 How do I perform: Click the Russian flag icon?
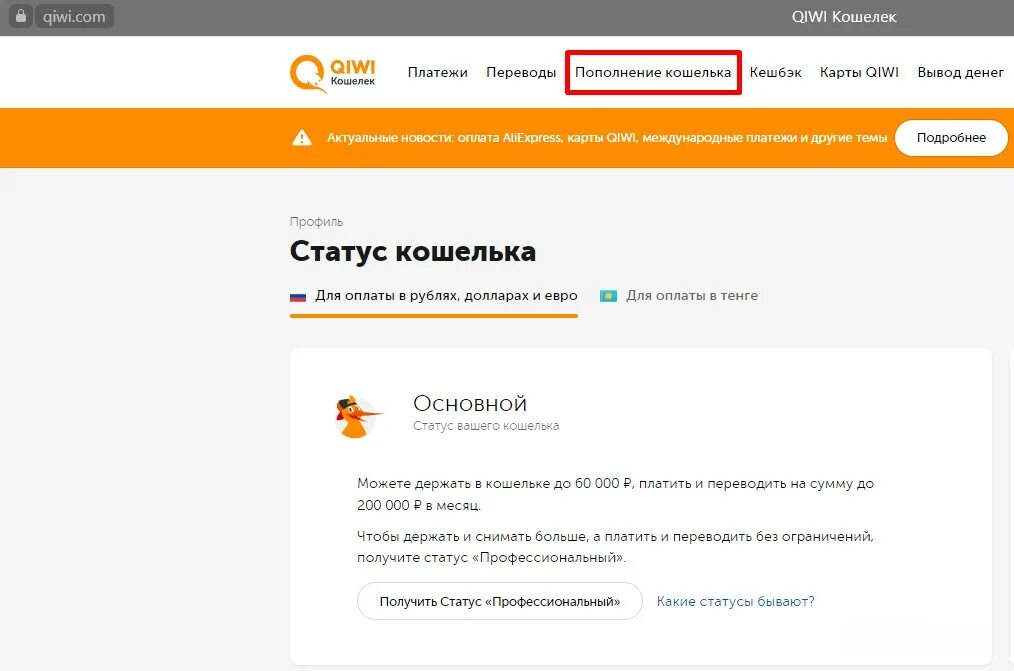(297, 297)
